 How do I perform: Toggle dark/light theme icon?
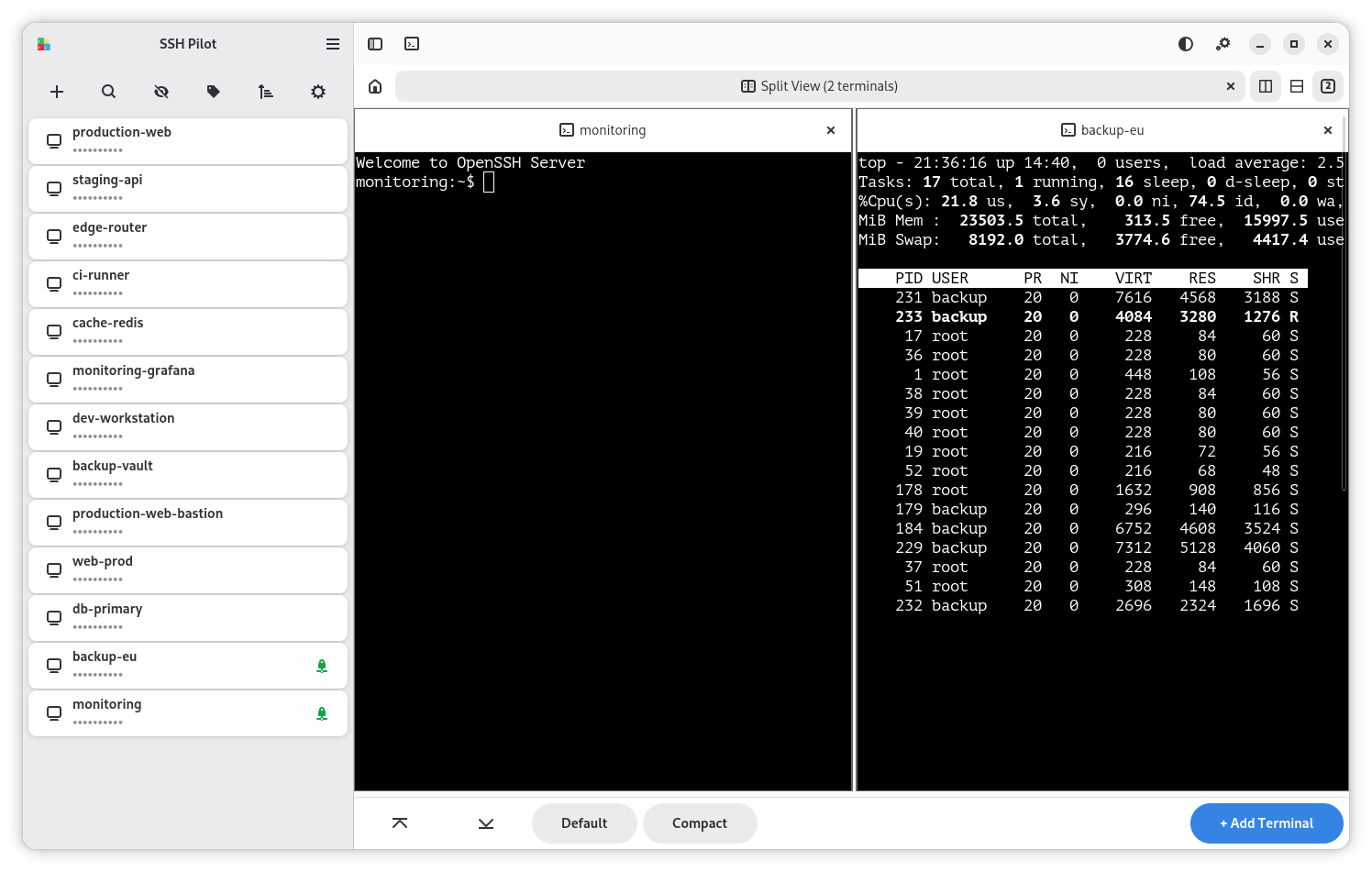point(1186,44)
